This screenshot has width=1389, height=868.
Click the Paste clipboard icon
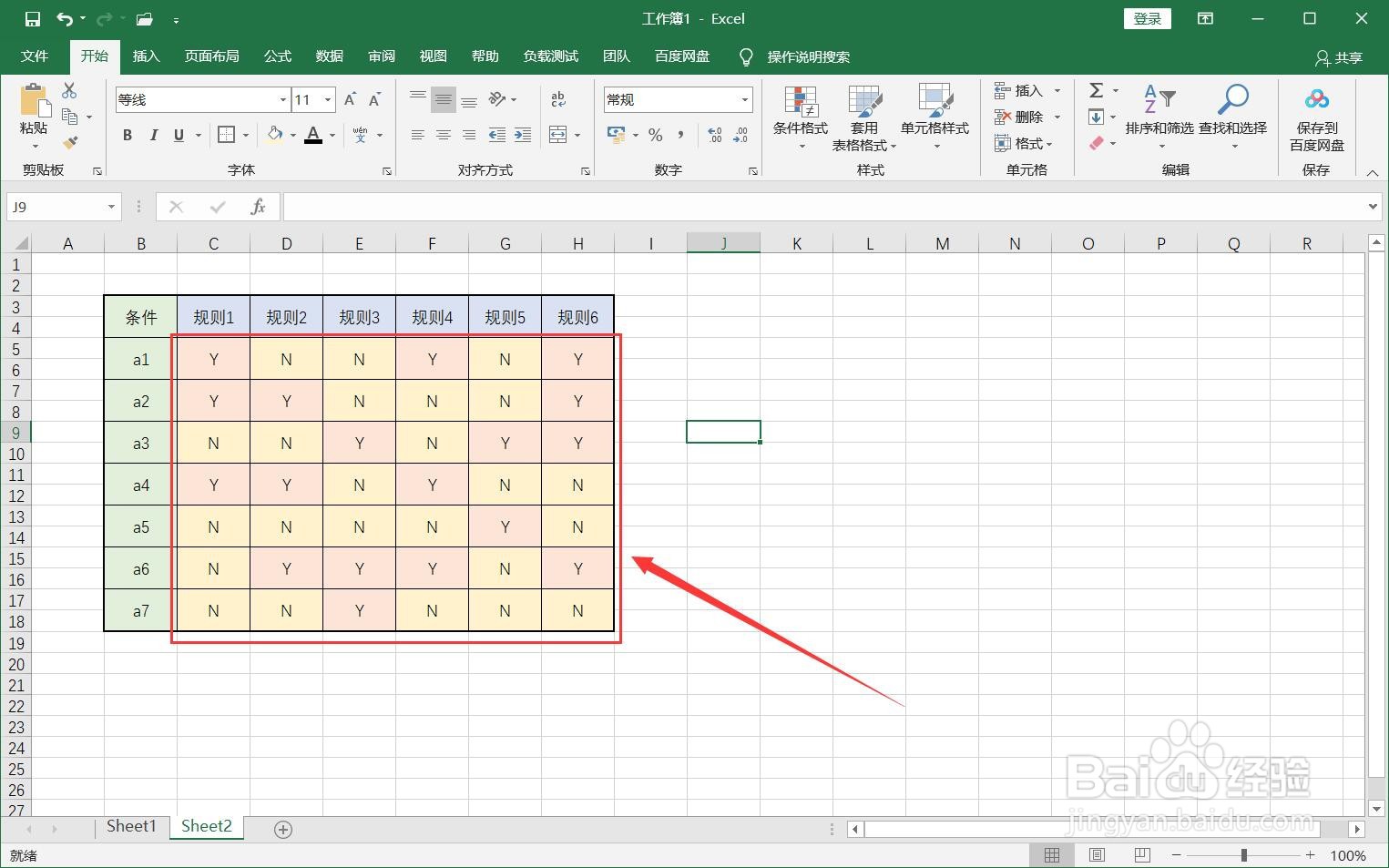34,99
